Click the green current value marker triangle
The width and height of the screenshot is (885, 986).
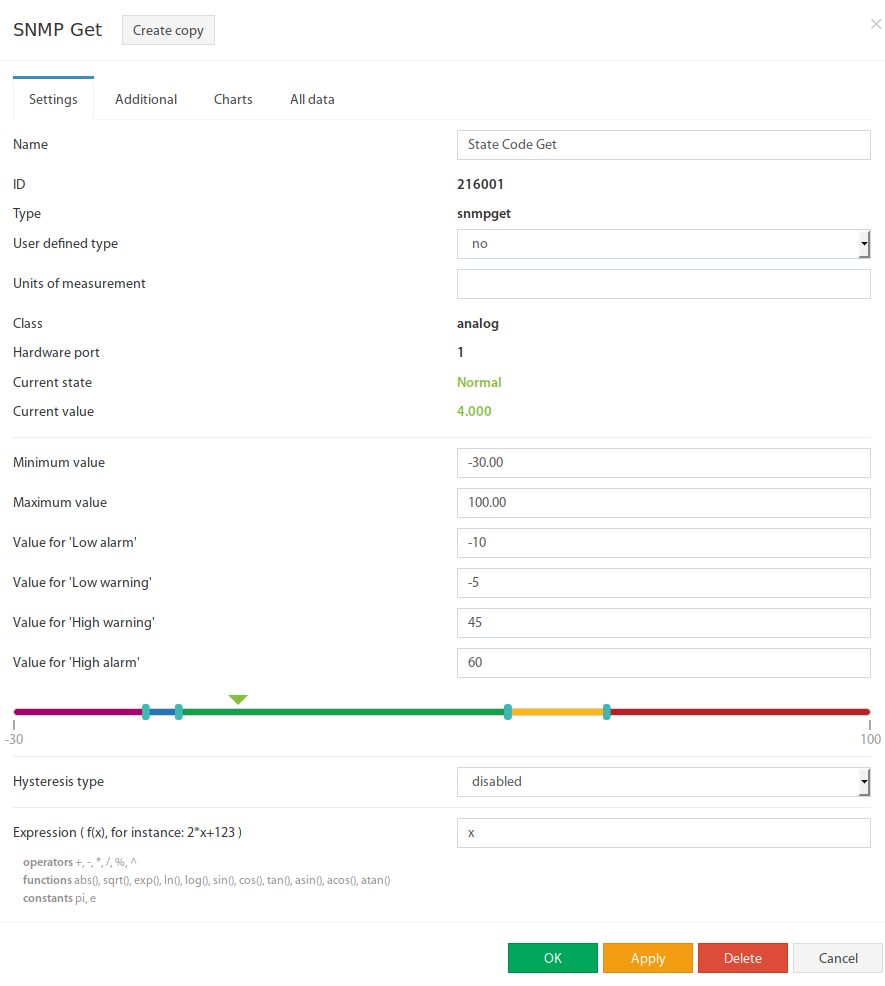pyautogui.click(x=238, y=699)
